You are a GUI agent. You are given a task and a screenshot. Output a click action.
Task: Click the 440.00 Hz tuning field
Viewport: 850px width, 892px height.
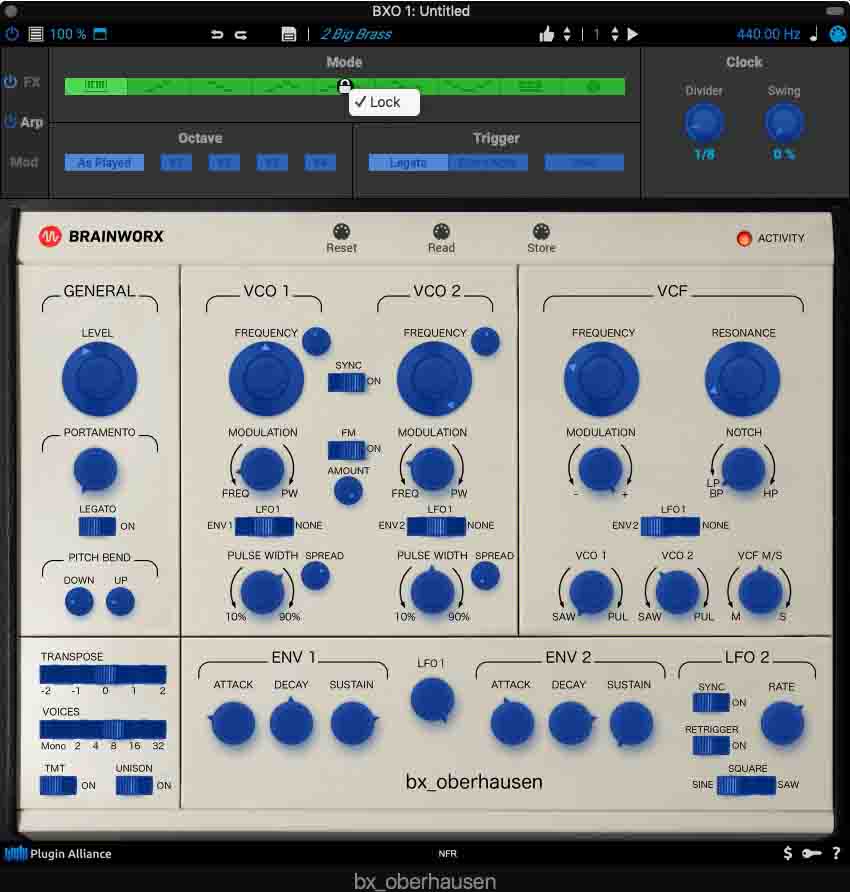coord(768,34)
